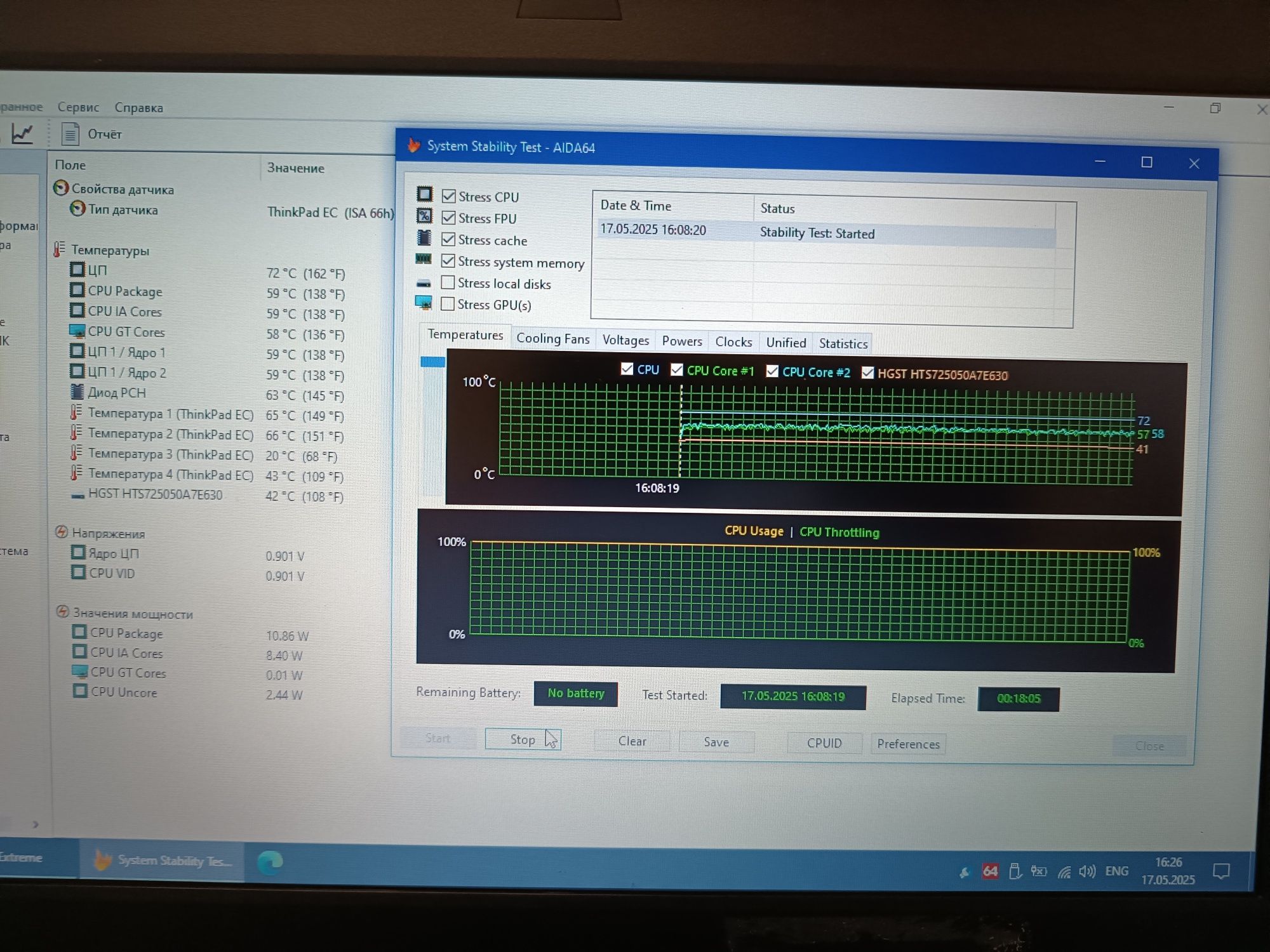Image resolution: width=1270 pixels, height=952 pixels.
Task: Select the Температуры thermometer icon
Action: tap(59, 249)
